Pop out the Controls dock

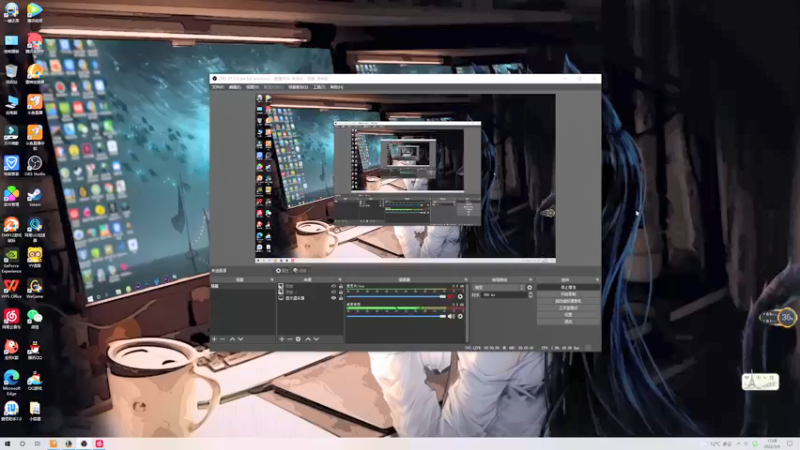[x=597, y=280]
